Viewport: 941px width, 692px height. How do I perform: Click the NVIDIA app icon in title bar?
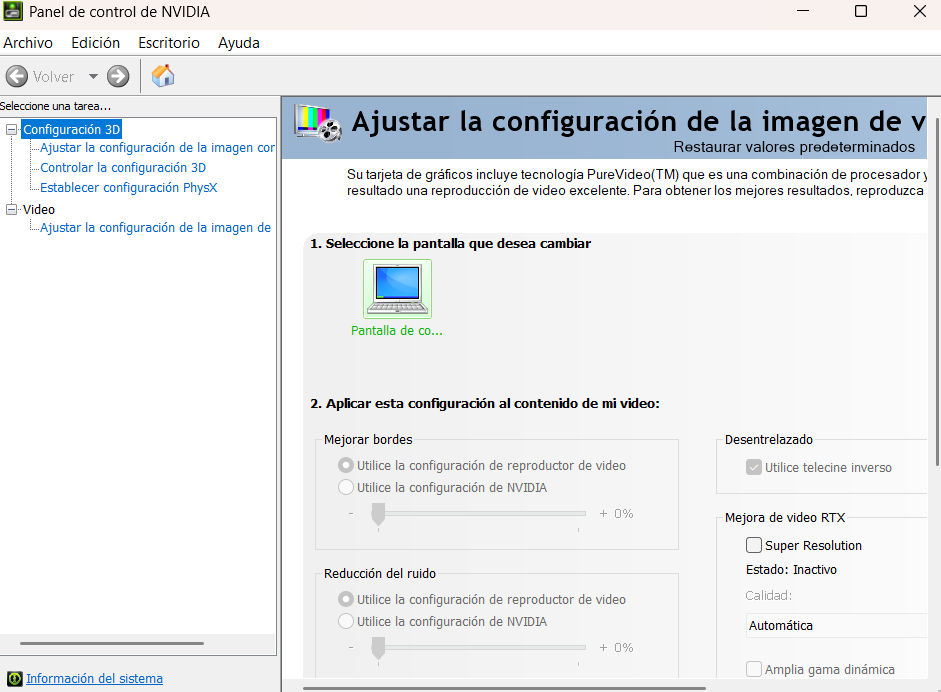pyautogui.click(x=13, y=11)
